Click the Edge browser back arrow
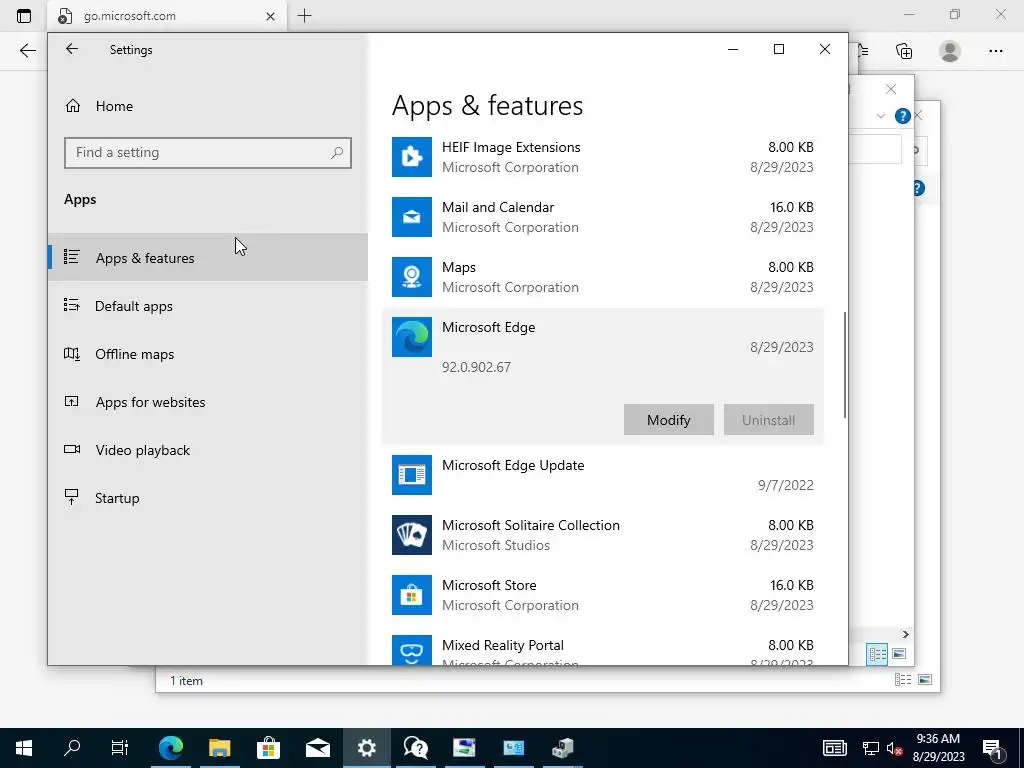This screenshot has height=768, width=1024. pos(27,51)
